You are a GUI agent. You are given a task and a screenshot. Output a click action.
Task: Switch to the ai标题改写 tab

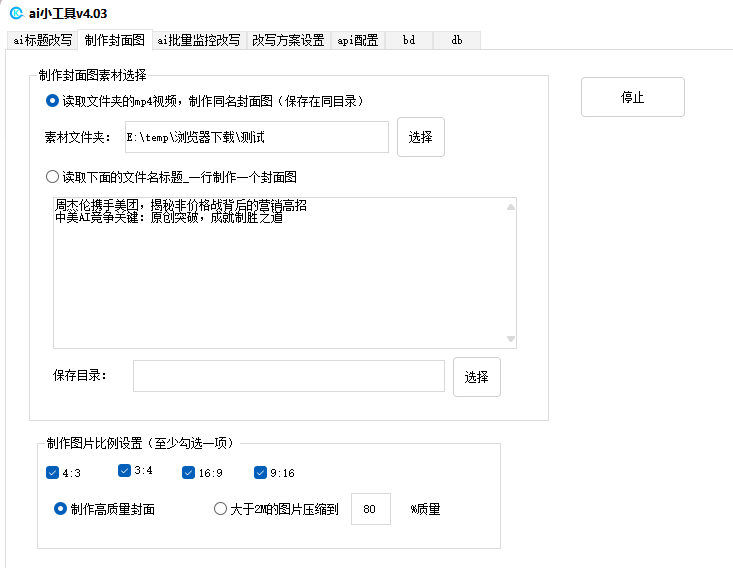(41, 41)
